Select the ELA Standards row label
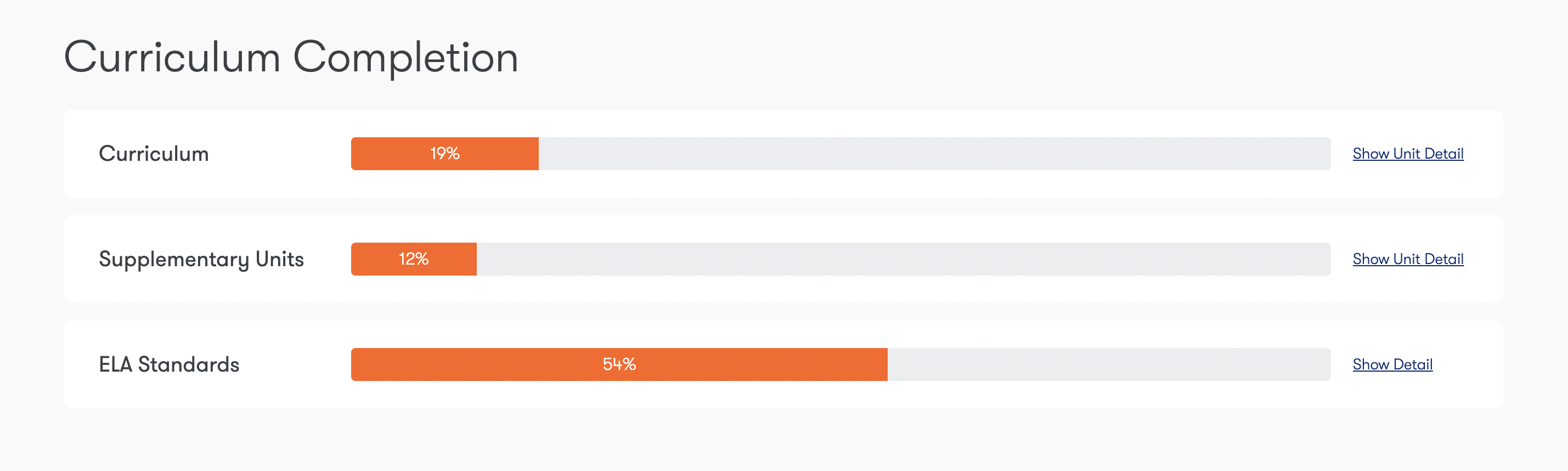This screenshot has width=1568, height=471. pyautogui.click(x=169, y=365)
